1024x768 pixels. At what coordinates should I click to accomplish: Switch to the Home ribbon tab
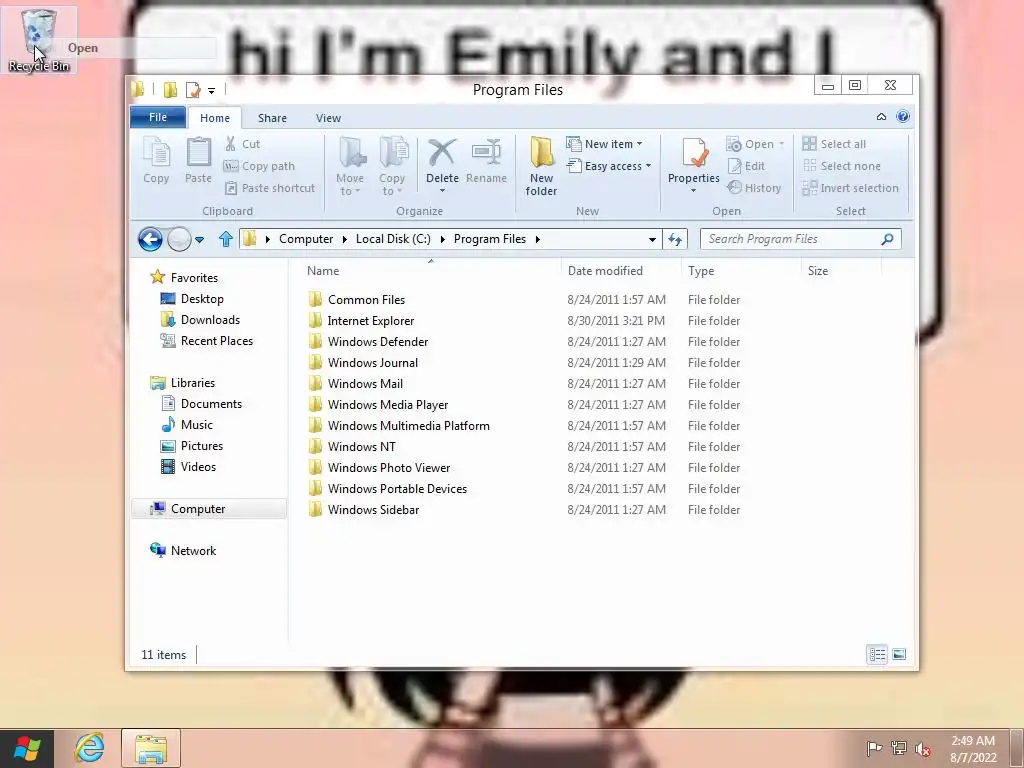click(x=215, y=118)
